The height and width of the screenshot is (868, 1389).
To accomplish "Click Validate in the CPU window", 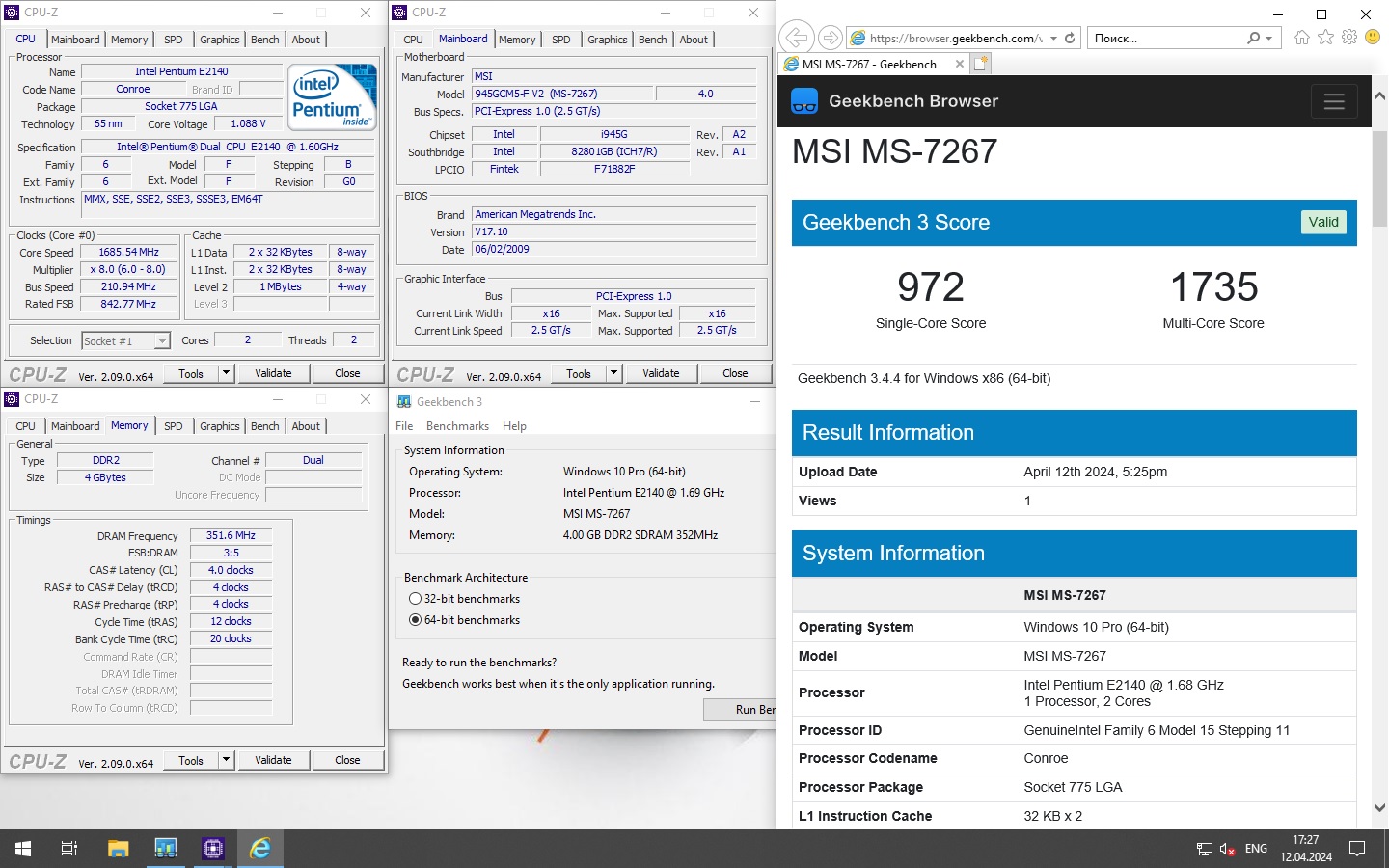I will coord(273,373).
